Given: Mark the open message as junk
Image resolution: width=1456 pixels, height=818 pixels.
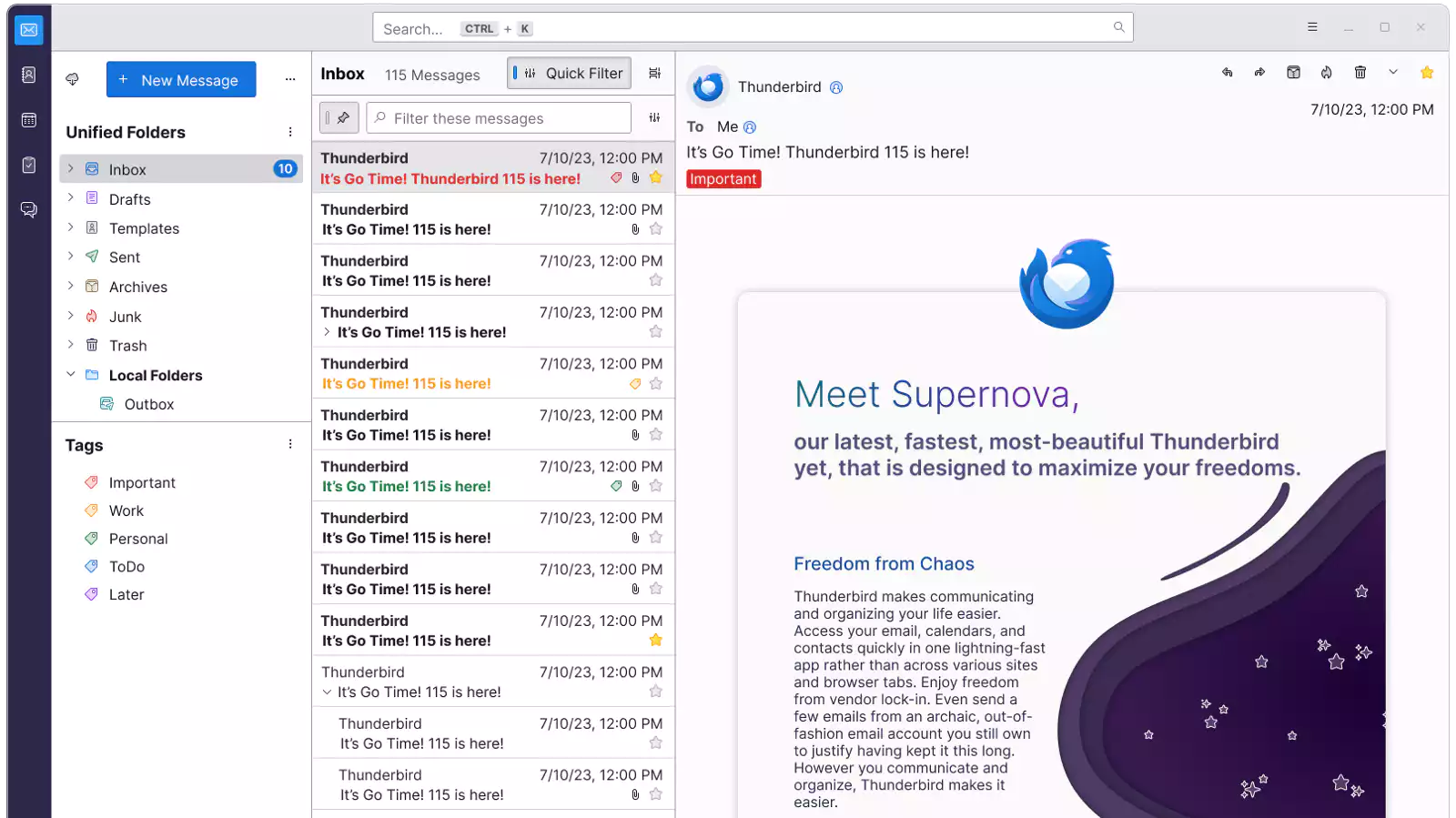Looking at the screenshot, I should click(1327, 73).
